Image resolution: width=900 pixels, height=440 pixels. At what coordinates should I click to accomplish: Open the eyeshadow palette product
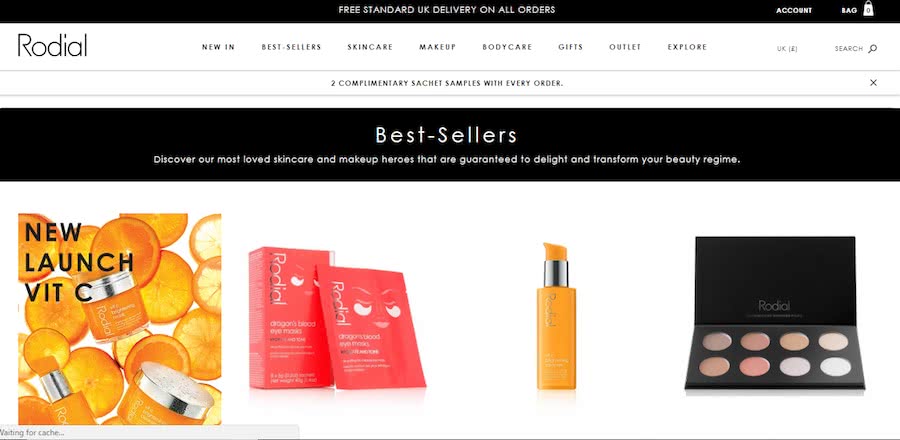775,313
